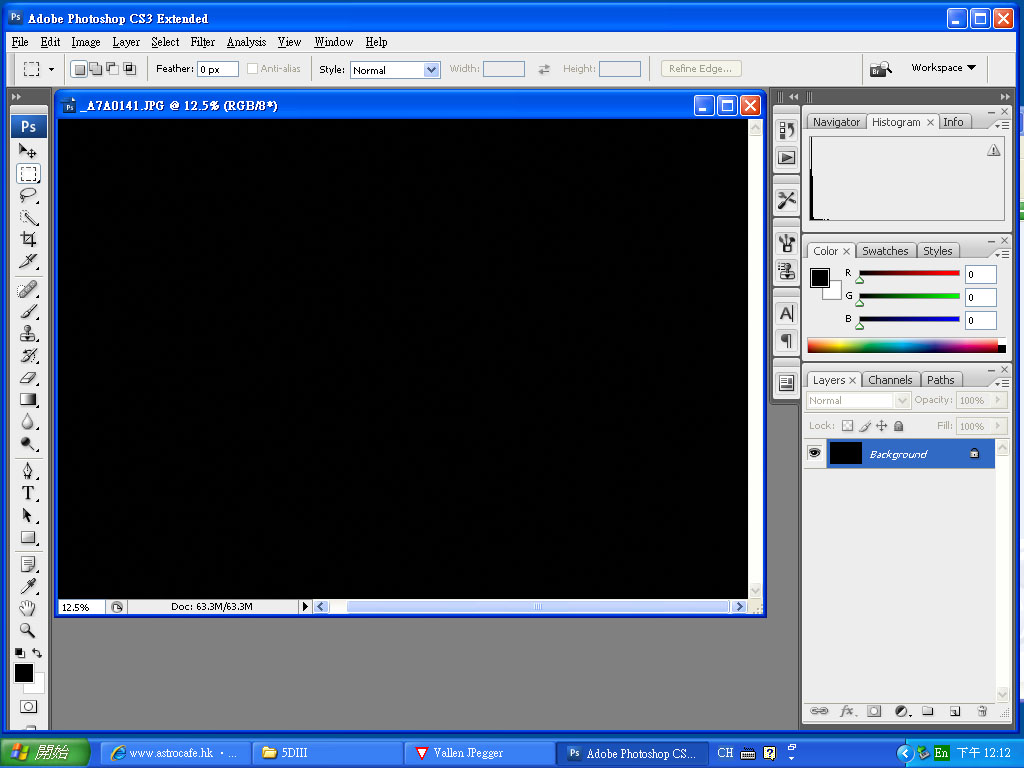Open the Workspace dropdown
Image resolution: width=1024 pixels, height=768 pixels.
[942, 68]
